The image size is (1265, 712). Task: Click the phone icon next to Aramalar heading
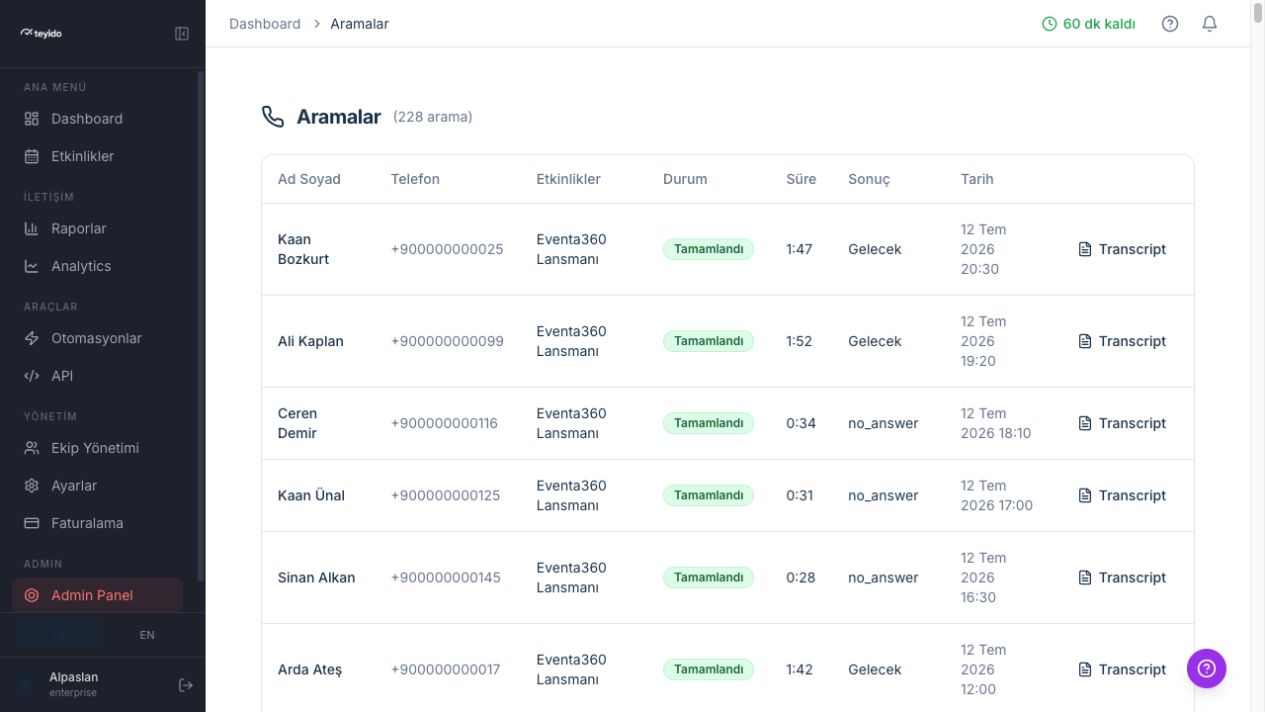click(x=273, y=117)
